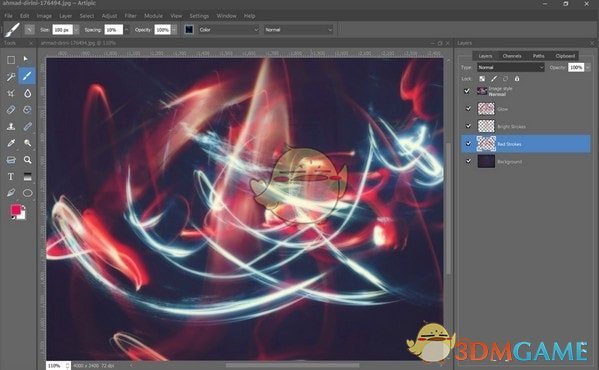Click the Spacing input field
This screenshot has width=599, height=370.
tap(113, 29)
